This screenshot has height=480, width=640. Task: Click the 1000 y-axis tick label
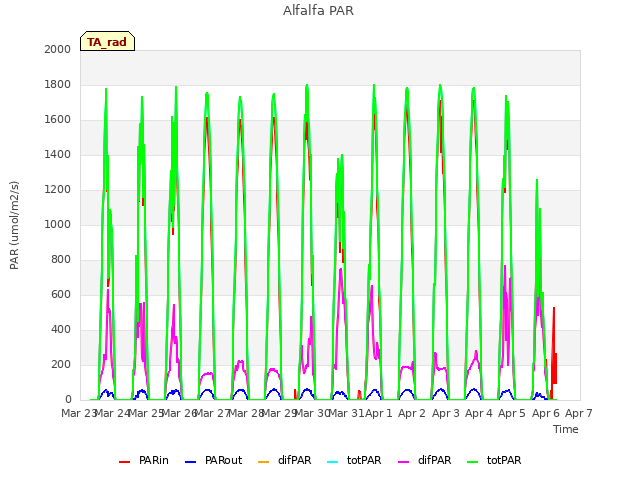pyautogui.click(x=58, y=224)
